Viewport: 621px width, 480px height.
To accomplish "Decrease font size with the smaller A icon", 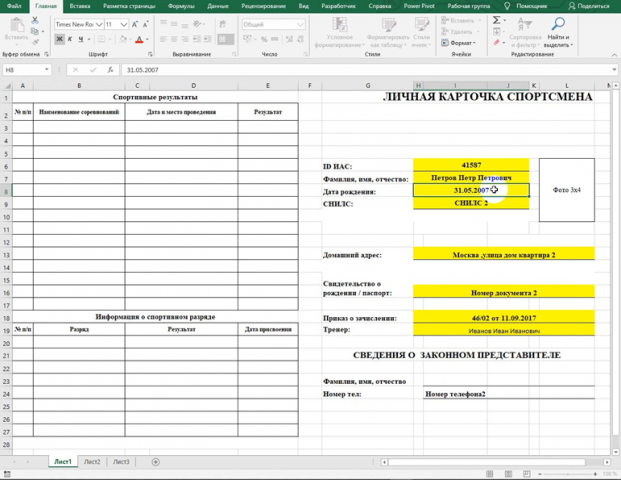I will (145, 25).
